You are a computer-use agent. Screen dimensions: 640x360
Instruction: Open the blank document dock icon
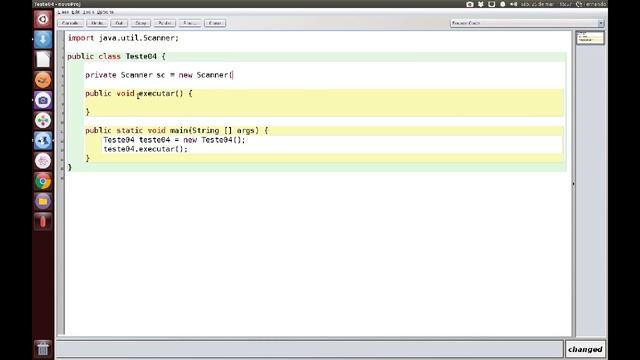[43, 60]
